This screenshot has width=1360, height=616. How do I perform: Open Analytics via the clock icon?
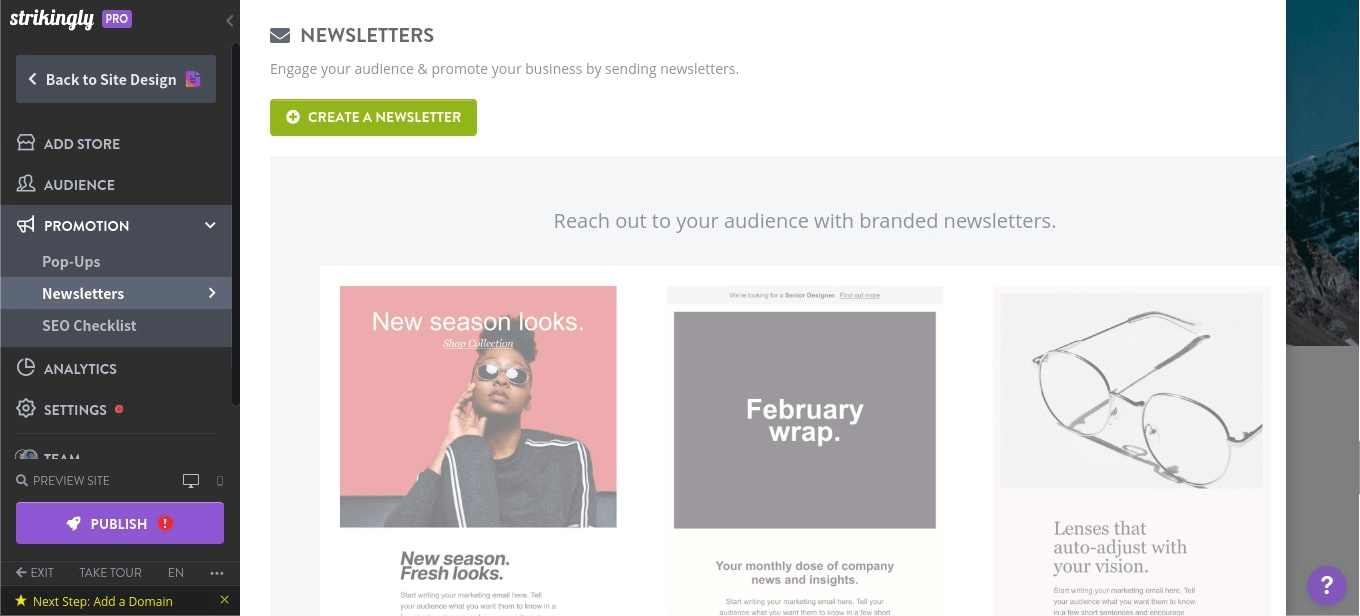25,368
